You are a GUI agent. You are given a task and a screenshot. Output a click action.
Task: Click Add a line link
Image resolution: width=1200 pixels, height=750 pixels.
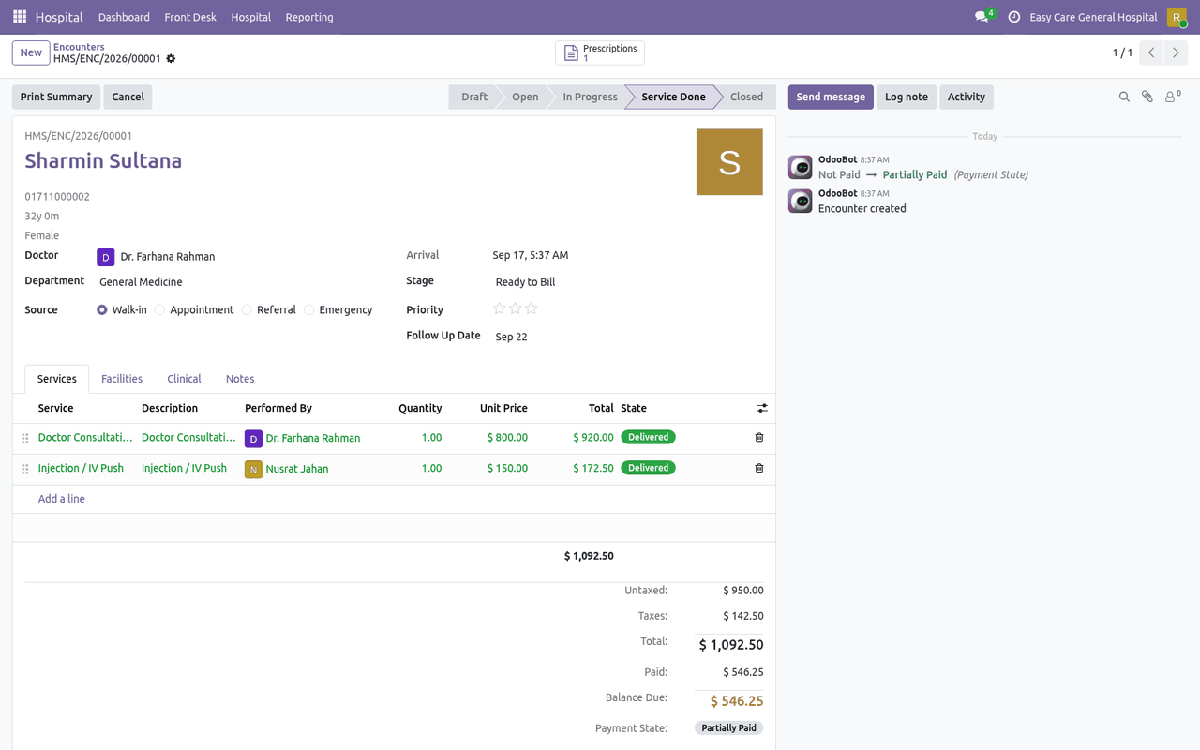[61, 499]
